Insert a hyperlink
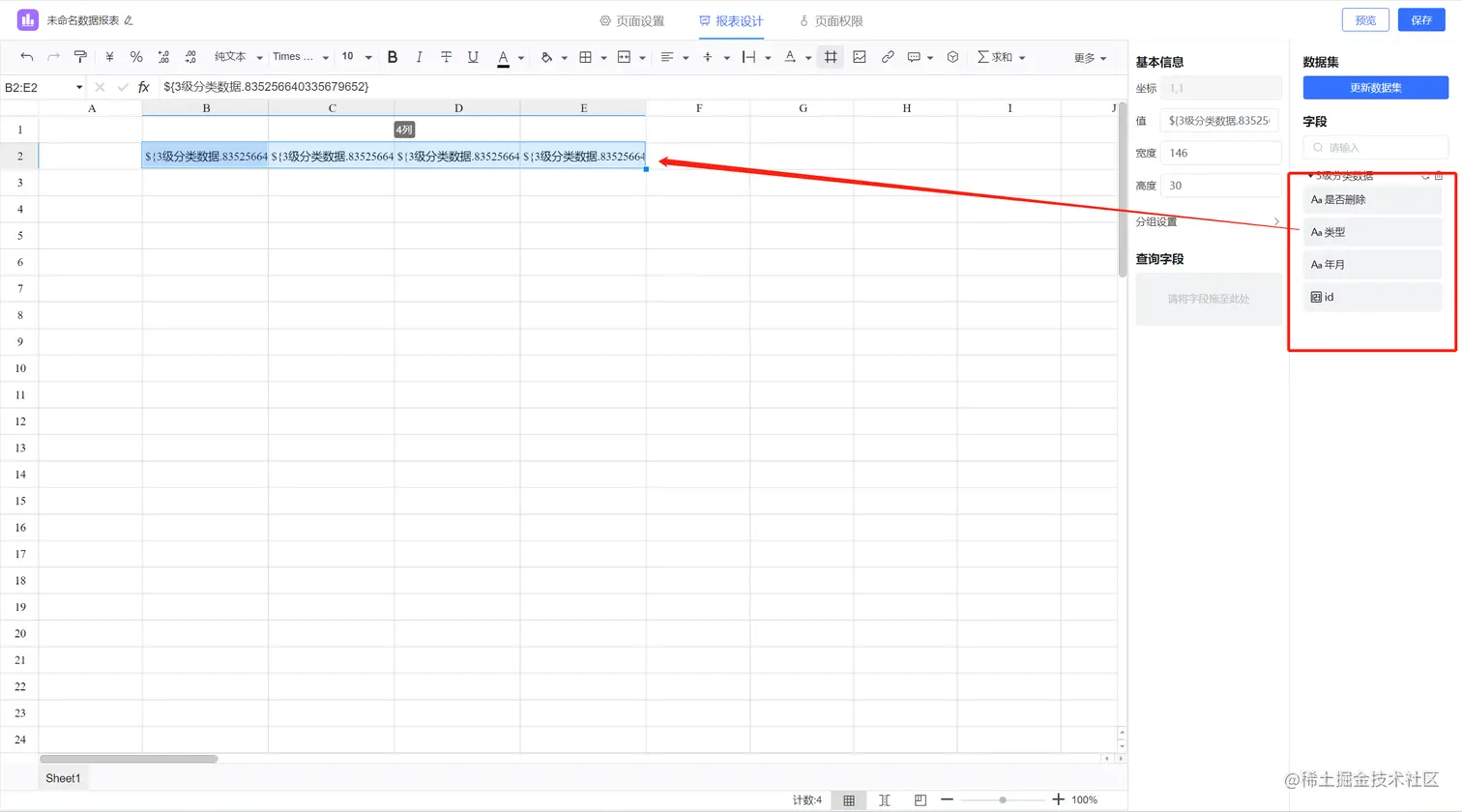The width and height of the screenshot is (1462, 812). (888, 57)
